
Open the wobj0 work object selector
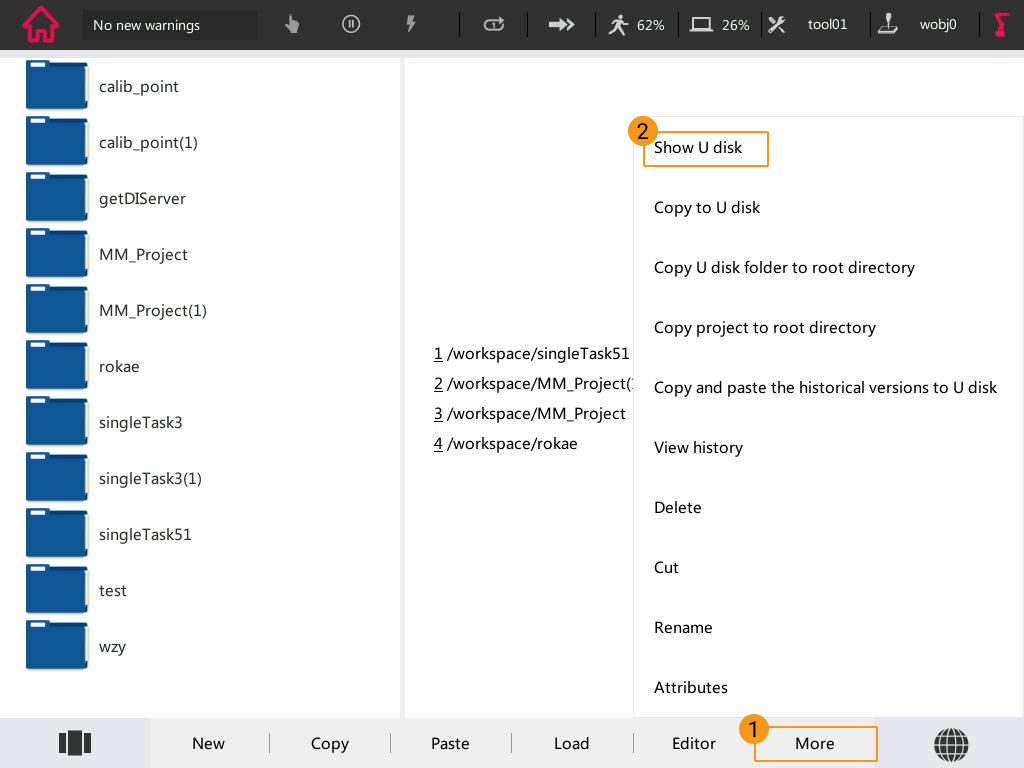[919, 25]
